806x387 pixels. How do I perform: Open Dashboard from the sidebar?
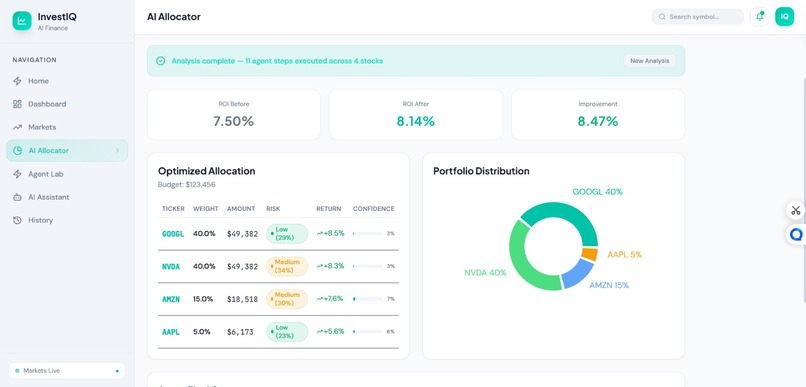67,104
